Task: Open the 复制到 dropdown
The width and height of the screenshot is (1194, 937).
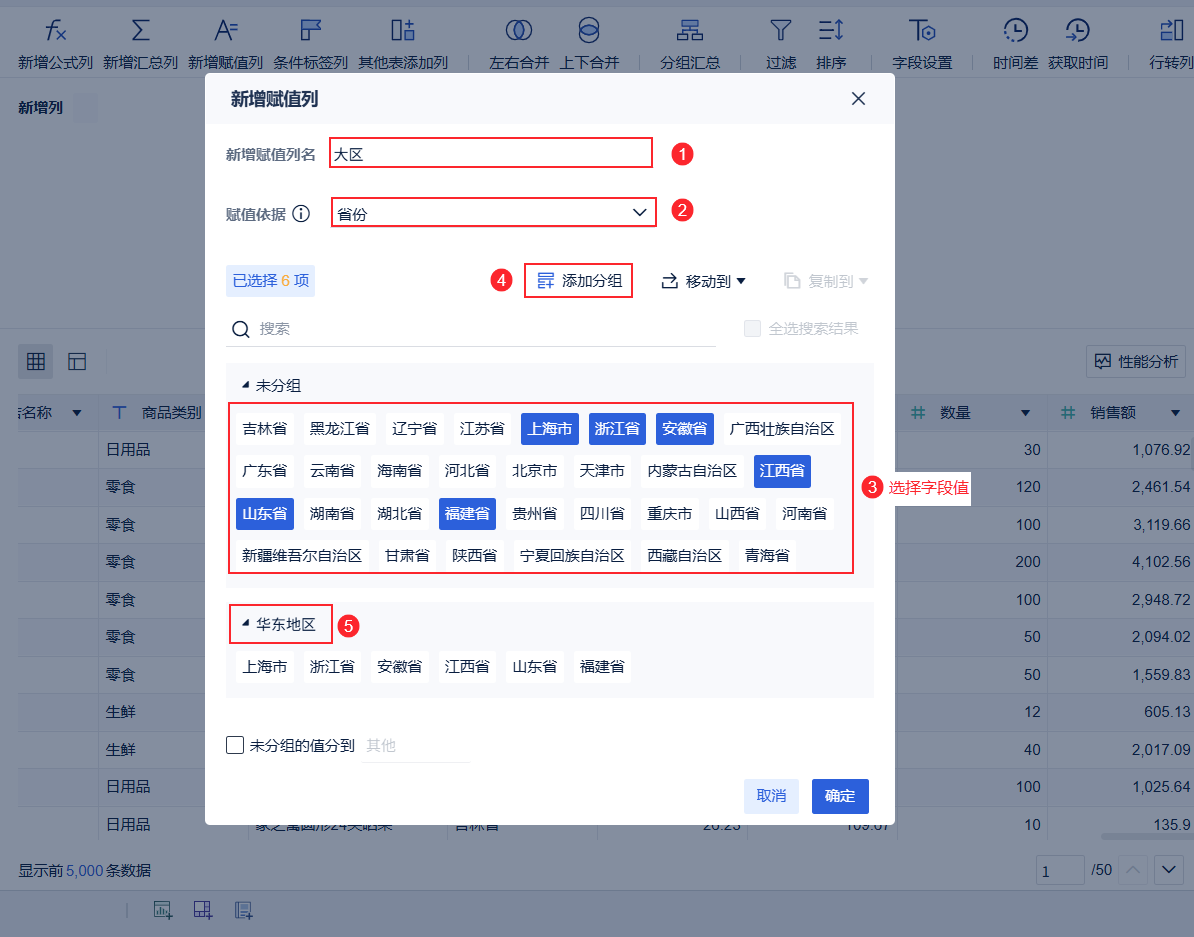Action: pos(826,281)
